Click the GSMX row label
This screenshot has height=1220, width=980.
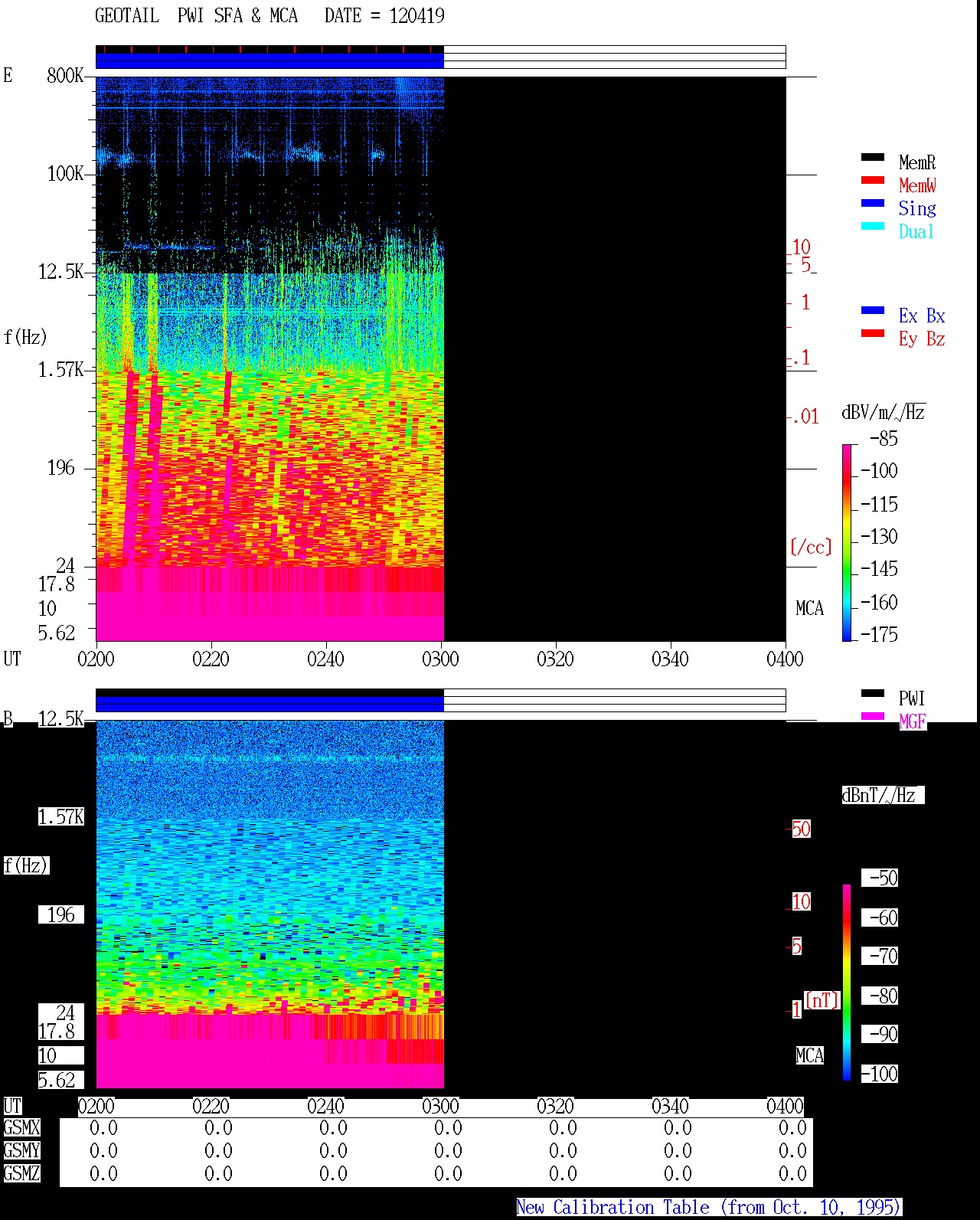[x=21, y=1128]
